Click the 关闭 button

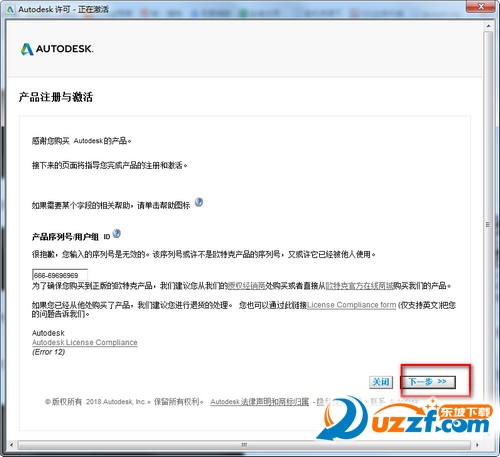pos(381,382)
